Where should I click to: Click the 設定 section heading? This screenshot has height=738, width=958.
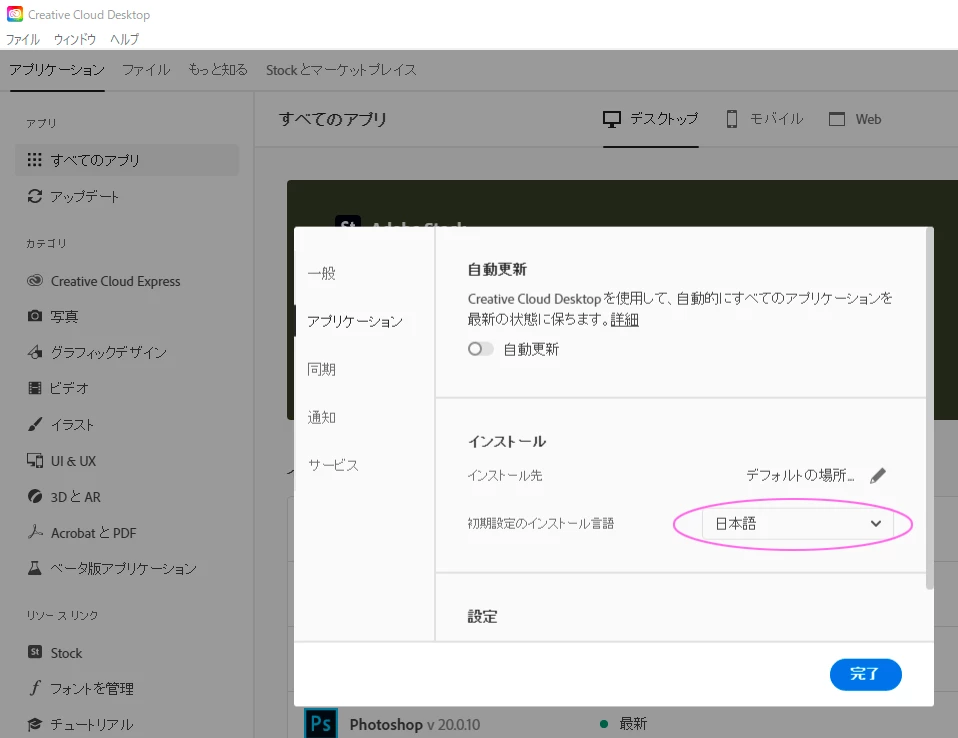coord(483,616)
